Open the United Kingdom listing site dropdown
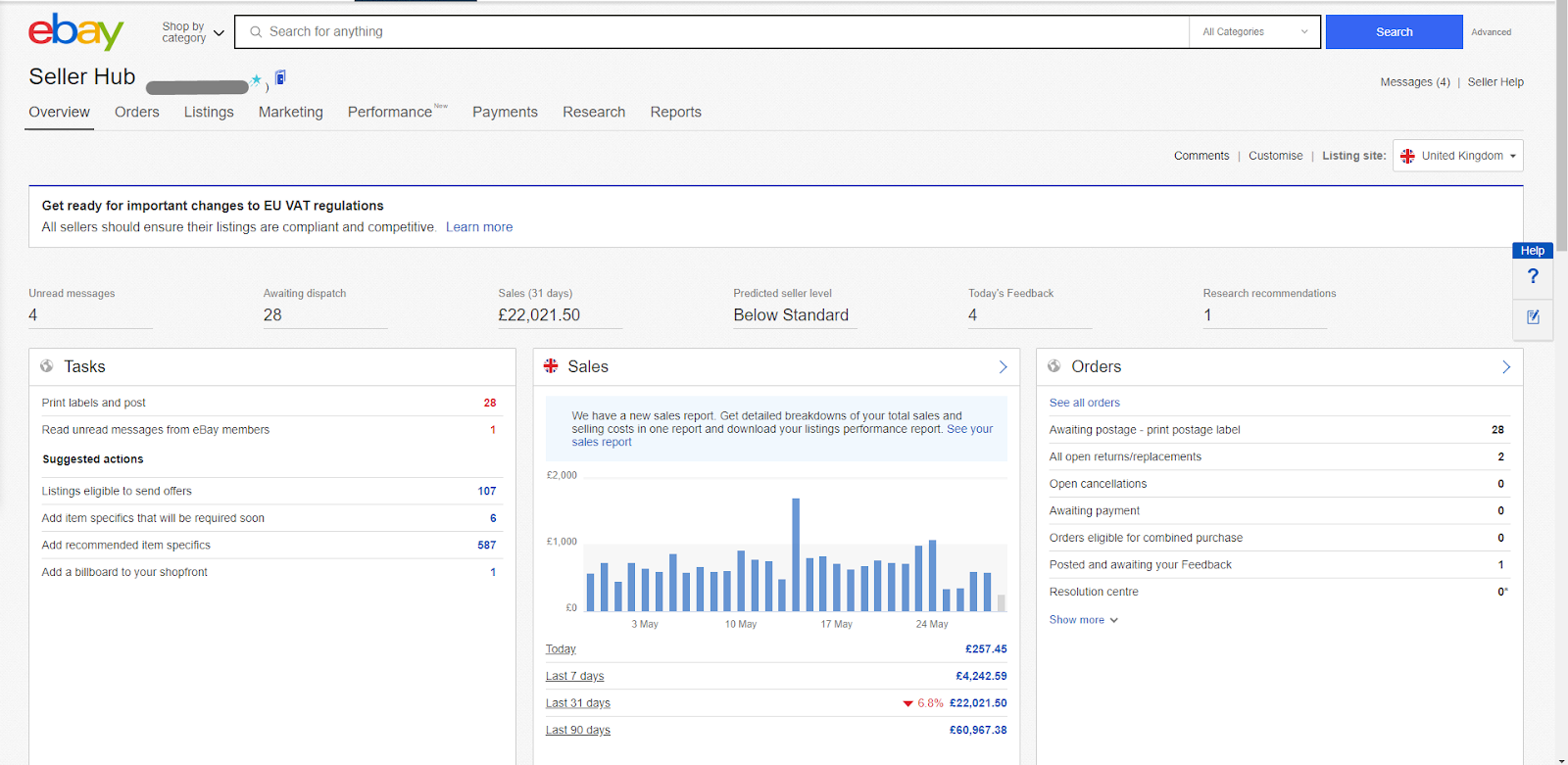This screenshot has width=1568, height=765. [x=1457, y=156]
